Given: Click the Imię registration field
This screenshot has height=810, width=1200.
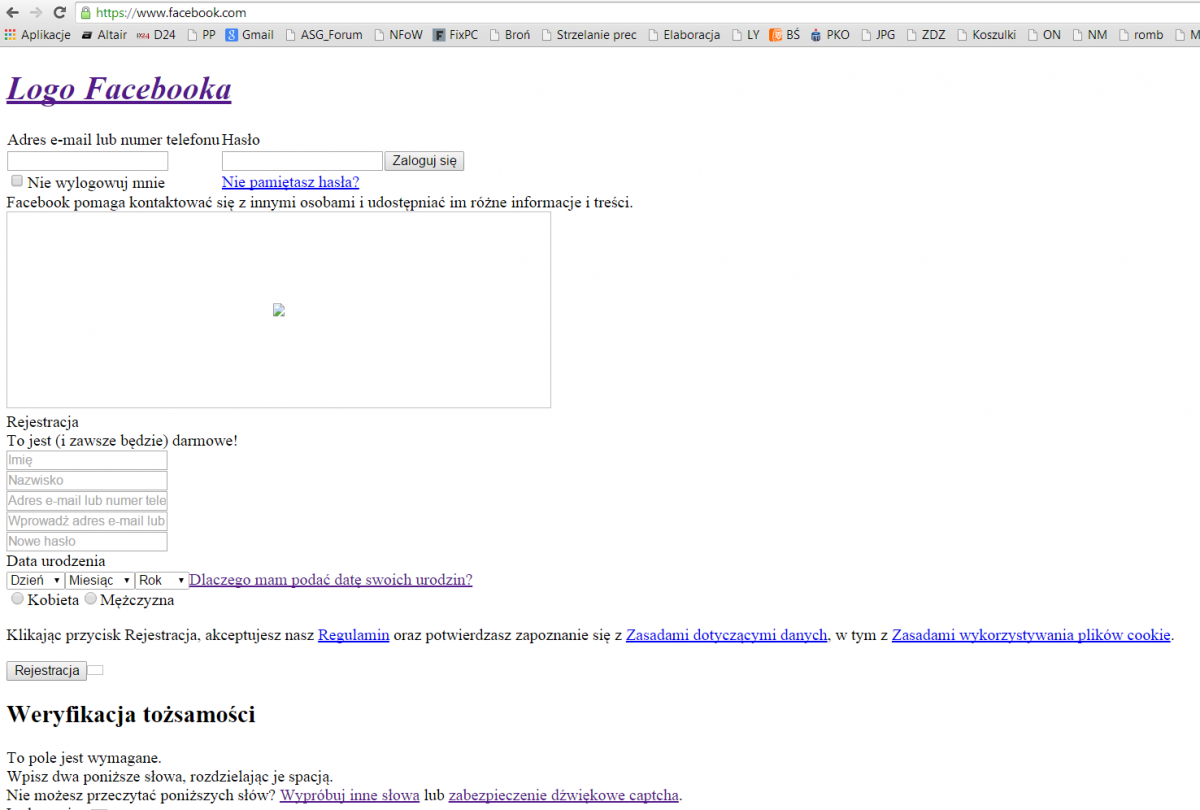Looking at the screenshot, I should coord(87,460).
